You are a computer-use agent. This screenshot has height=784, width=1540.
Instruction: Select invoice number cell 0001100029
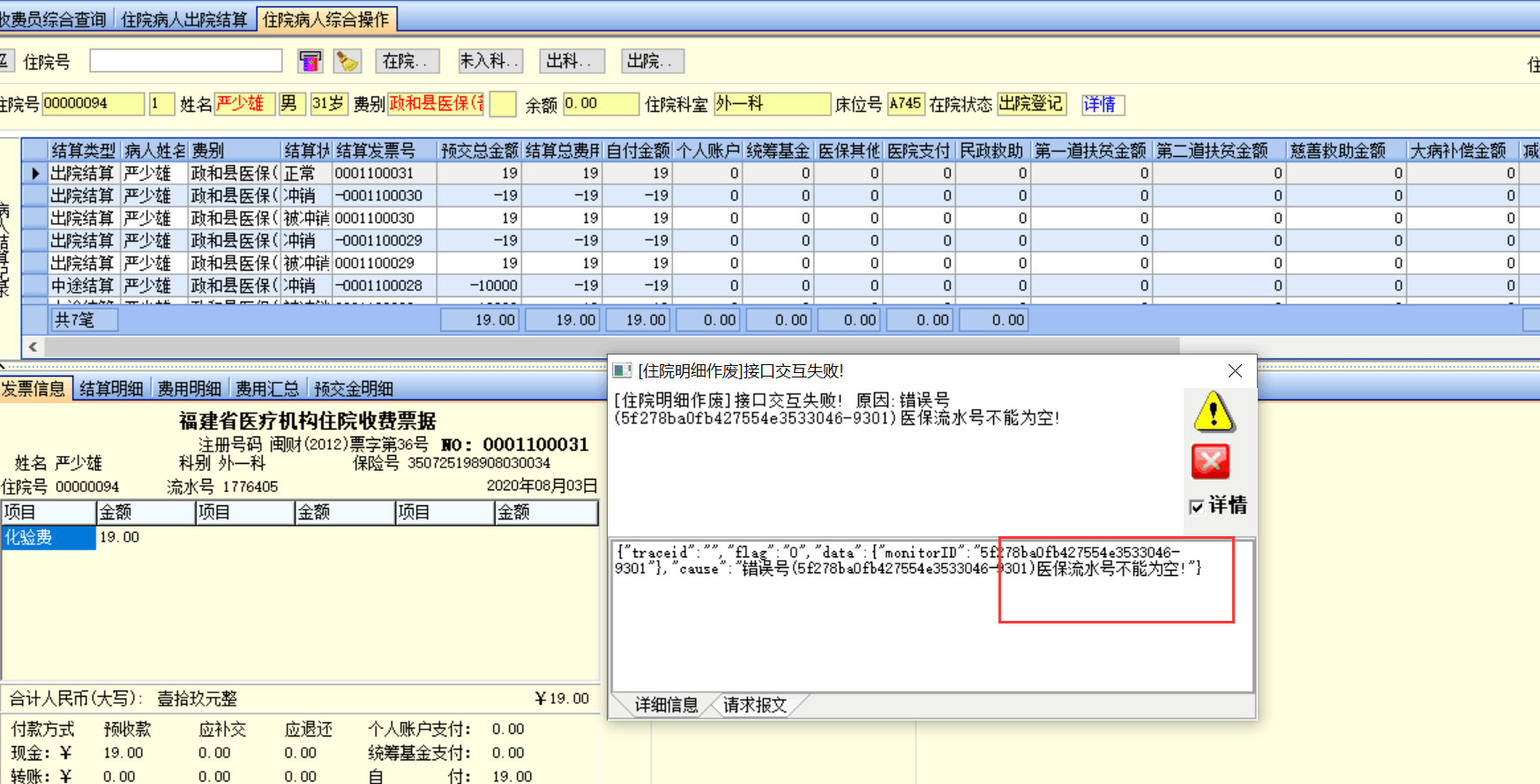tap(385, 264)
